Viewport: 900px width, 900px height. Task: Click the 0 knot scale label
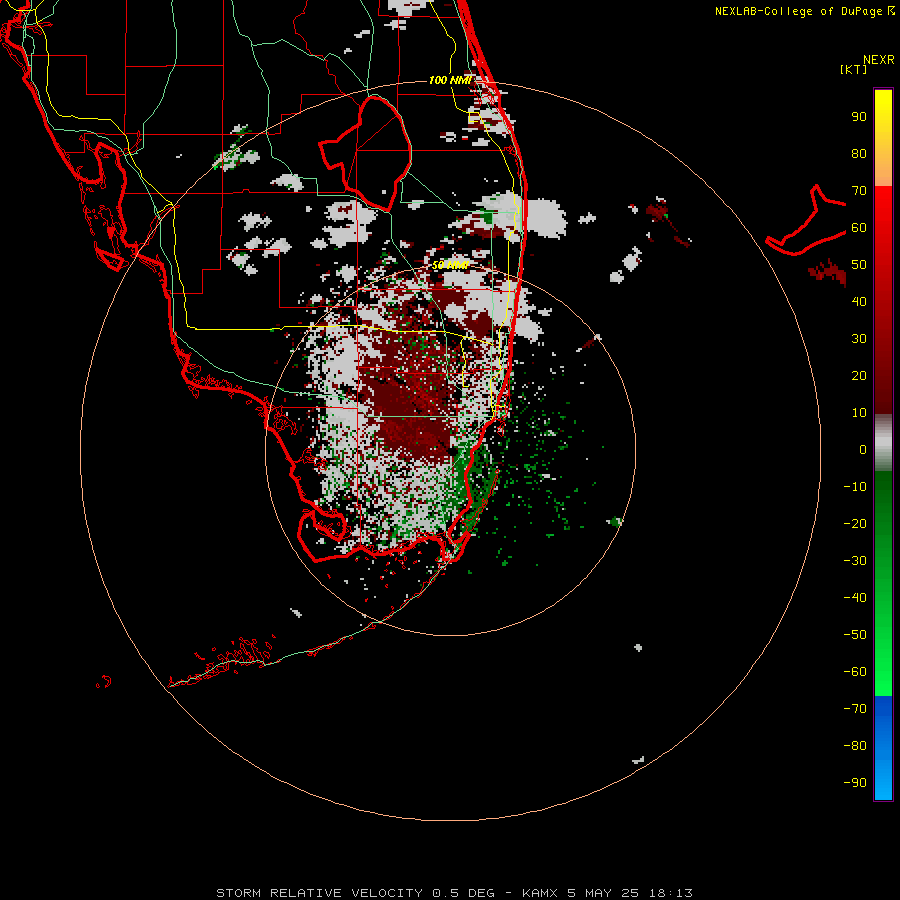(x=863, y=449)
